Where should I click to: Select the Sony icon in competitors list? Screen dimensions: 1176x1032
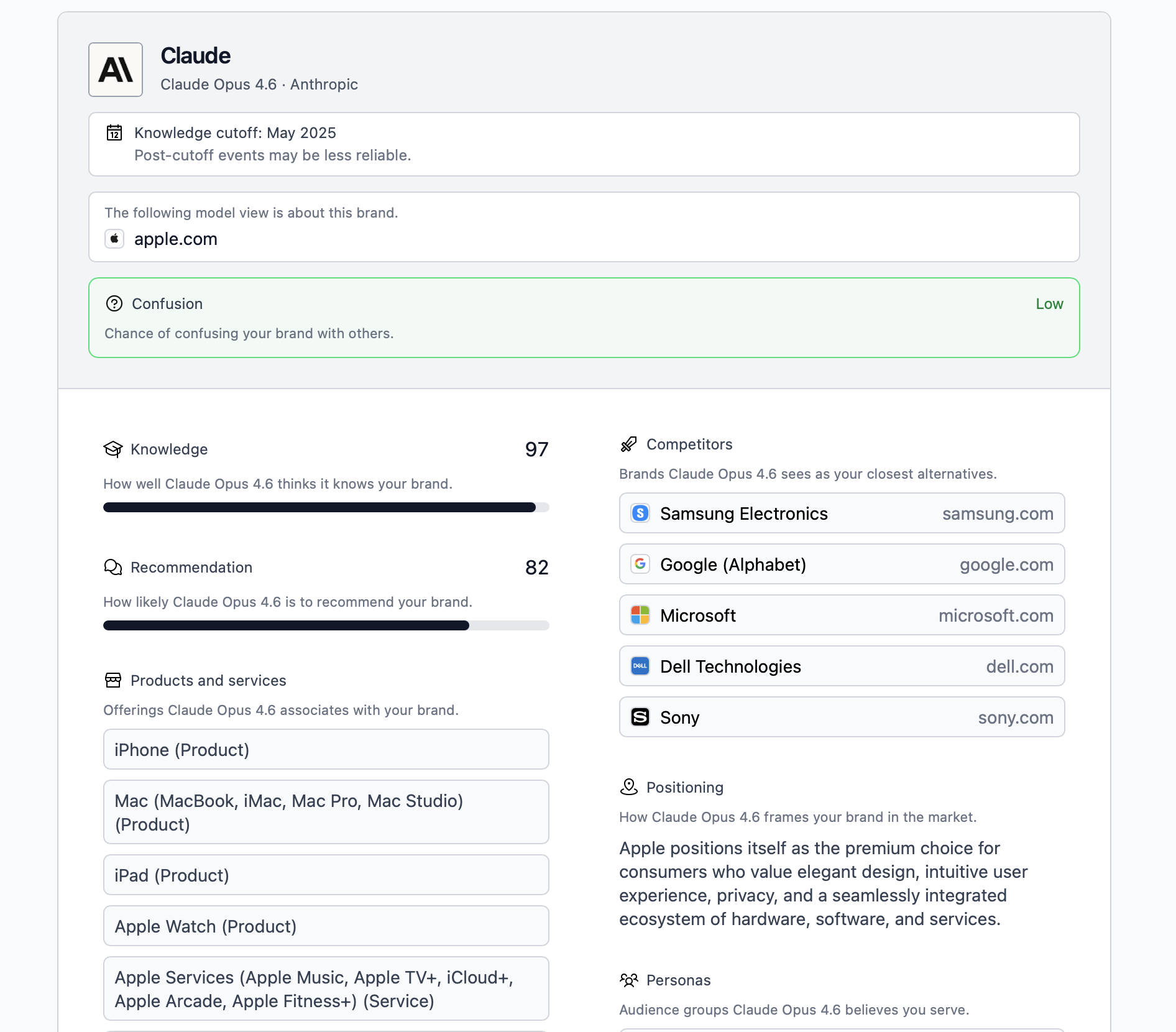coord(640,717)
